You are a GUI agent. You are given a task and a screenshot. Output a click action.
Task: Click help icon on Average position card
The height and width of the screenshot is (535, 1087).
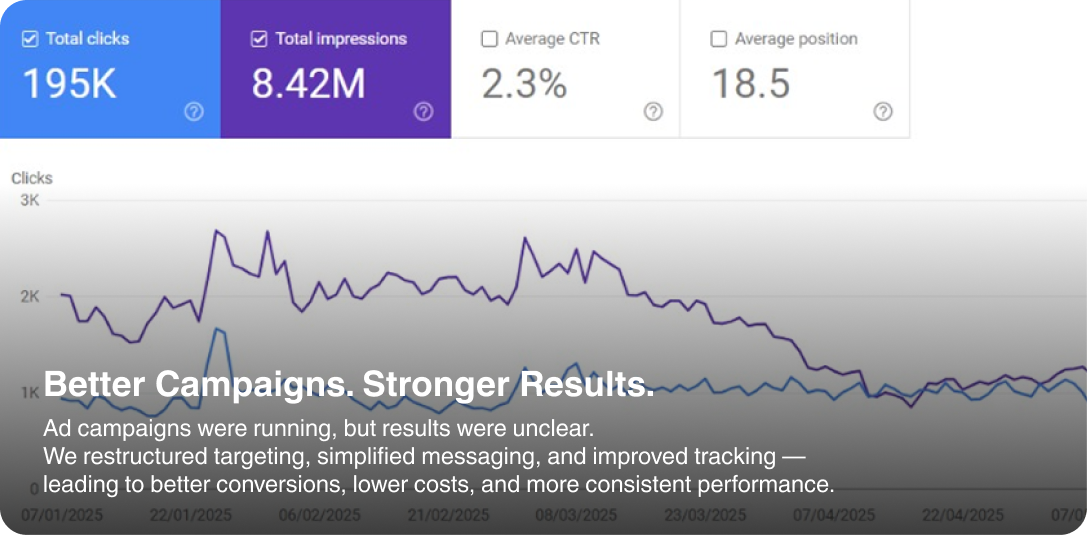883,112
